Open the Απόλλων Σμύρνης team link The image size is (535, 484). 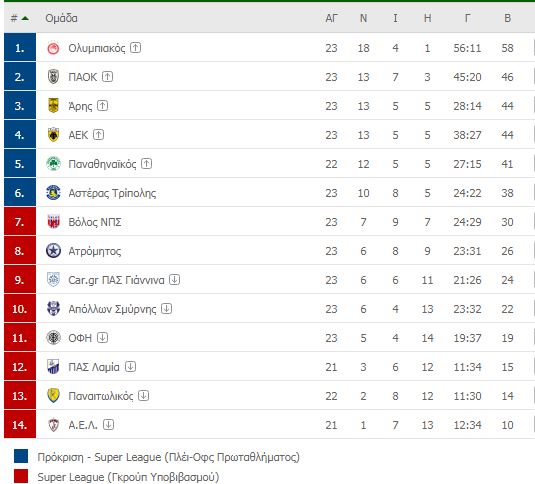(112, 309)
